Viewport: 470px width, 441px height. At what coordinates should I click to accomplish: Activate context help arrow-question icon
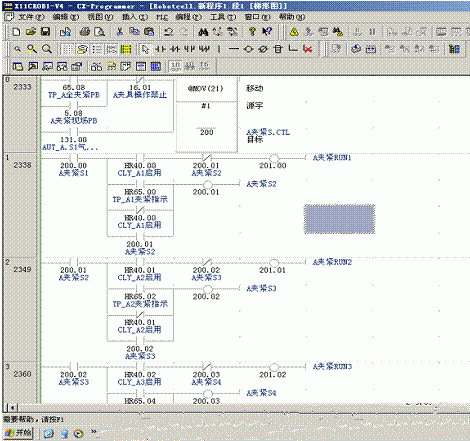[267, 32]
